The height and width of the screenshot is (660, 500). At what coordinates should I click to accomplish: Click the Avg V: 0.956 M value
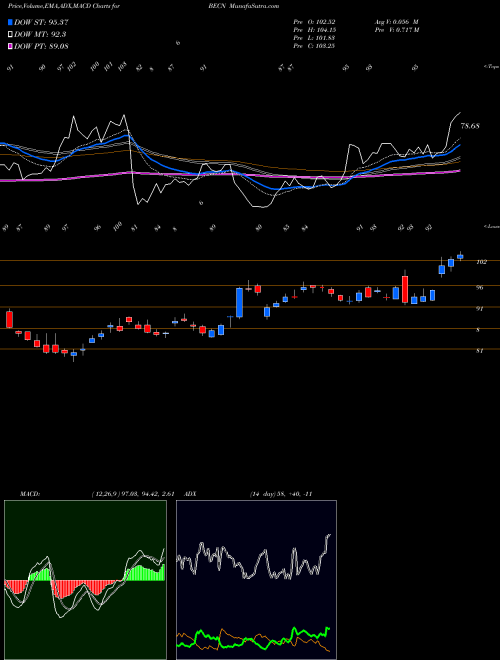click(396, 22)
